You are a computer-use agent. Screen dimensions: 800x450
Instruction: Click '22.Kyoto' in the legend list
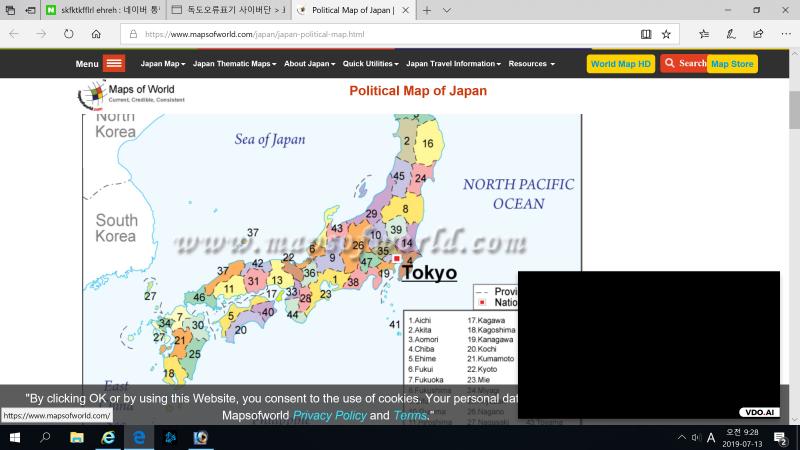[x=482, y=369]
